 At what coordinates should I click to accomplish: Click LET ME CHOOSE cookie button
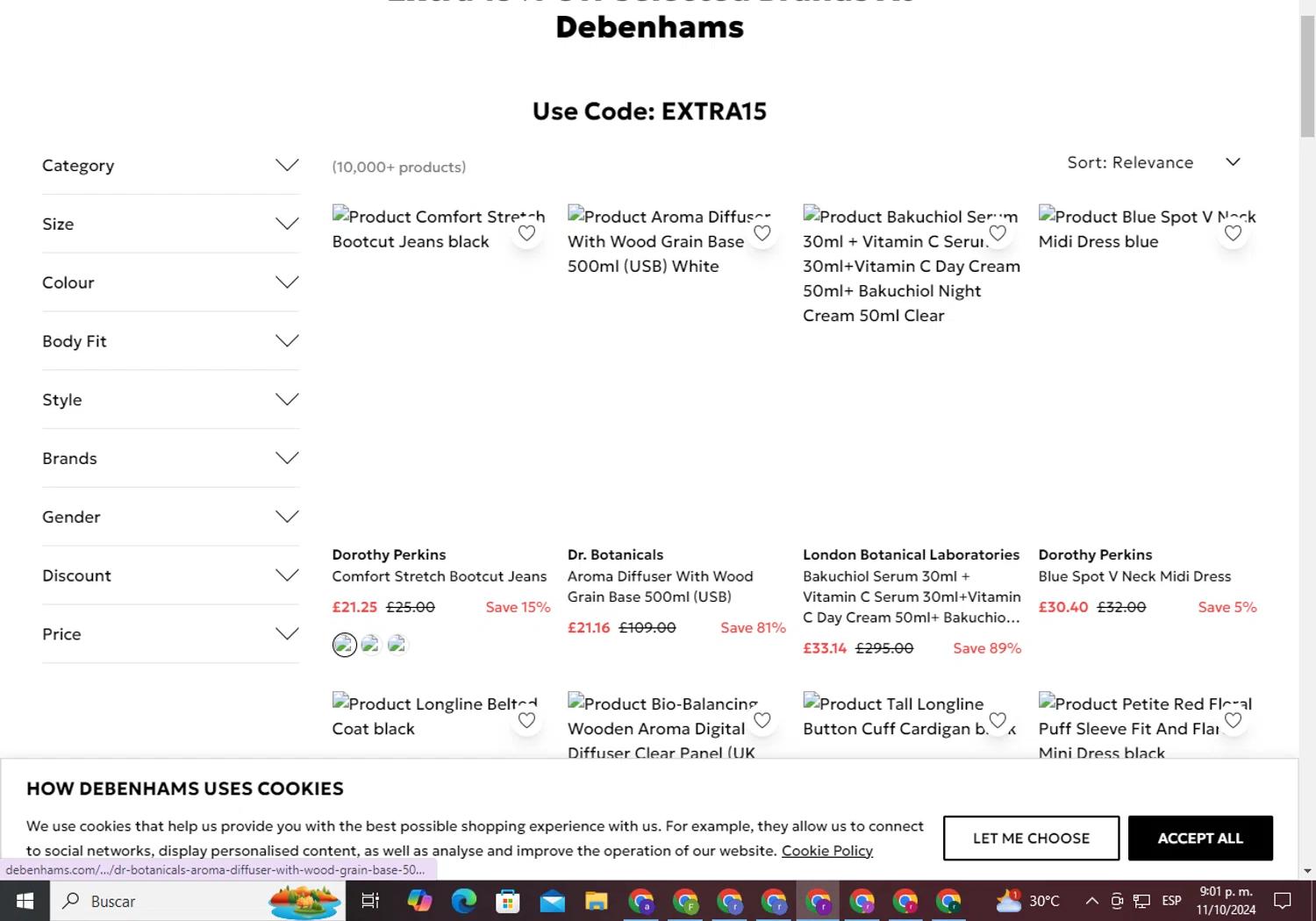(x=1031, y=838)
